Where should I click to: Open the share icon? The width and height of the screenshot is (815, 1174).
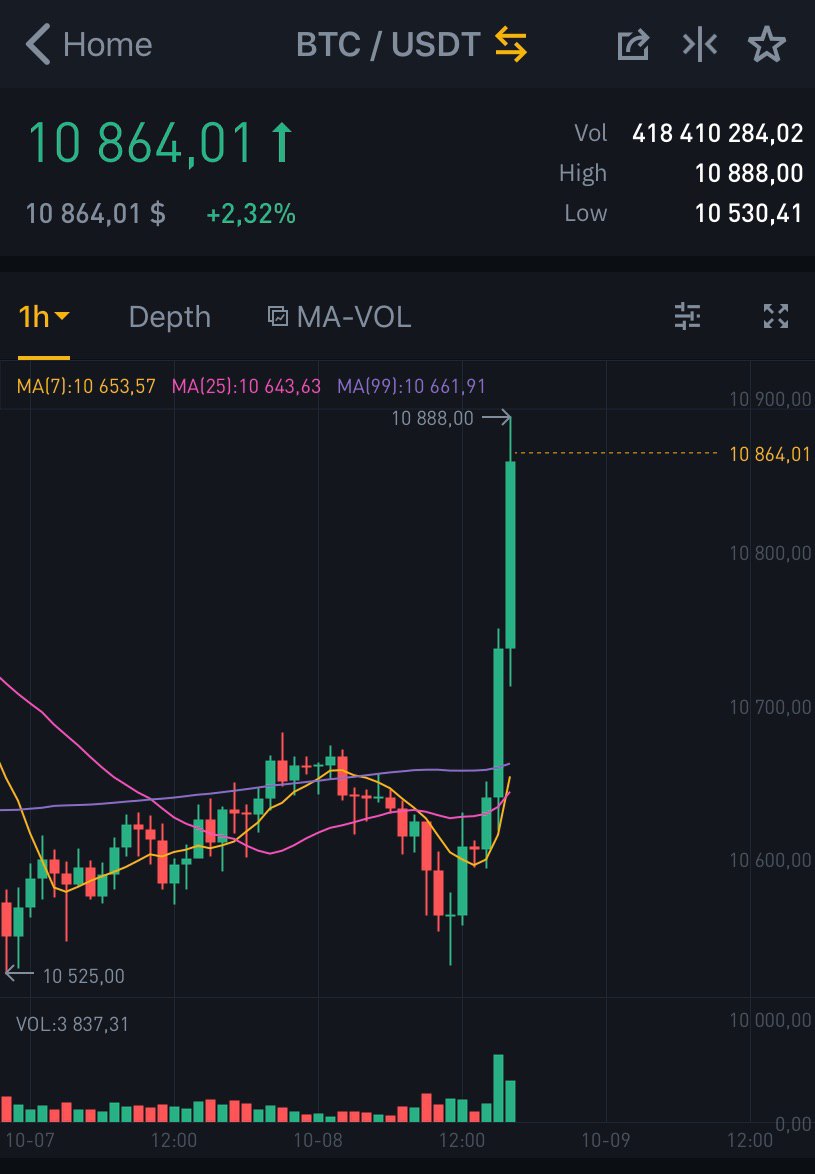pos(633,45)
